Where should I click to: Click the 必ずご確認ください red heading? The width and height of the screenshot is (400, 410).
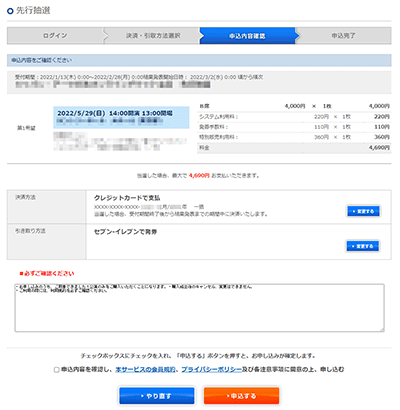[47, 274]
